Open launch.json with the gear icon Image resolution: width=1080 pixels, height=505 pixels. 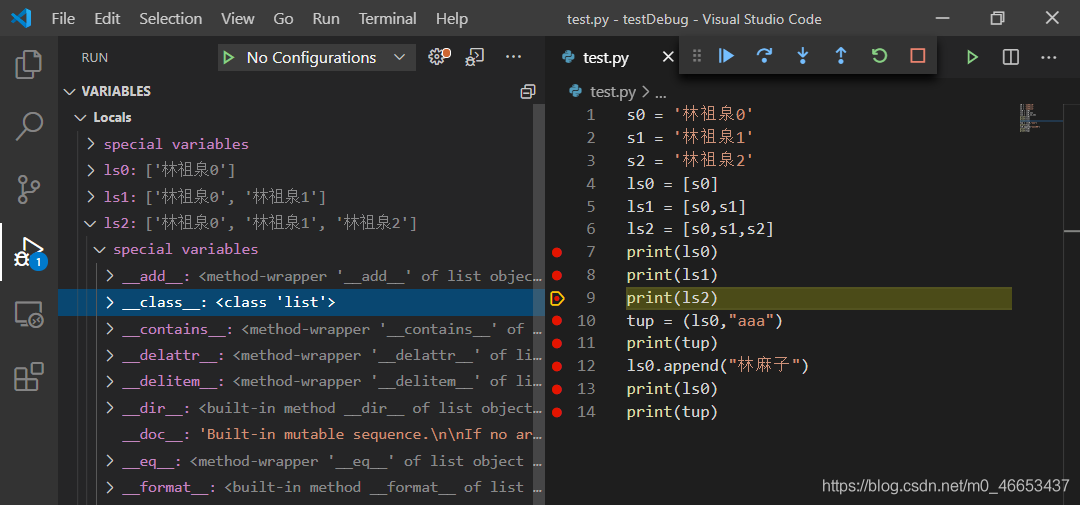point(437,57)
